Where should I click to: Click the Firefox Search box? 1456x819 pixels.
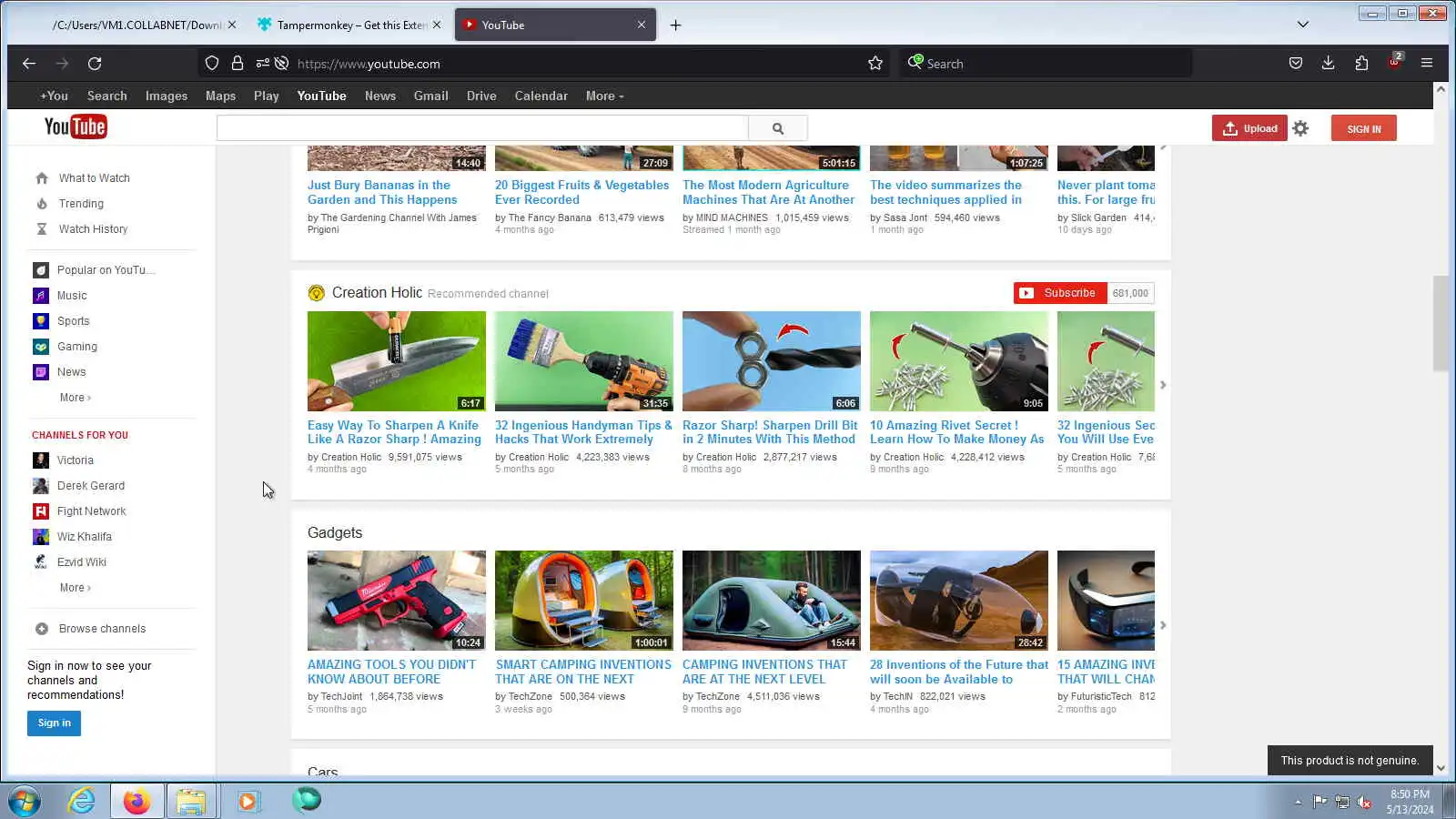[1046, 64]
